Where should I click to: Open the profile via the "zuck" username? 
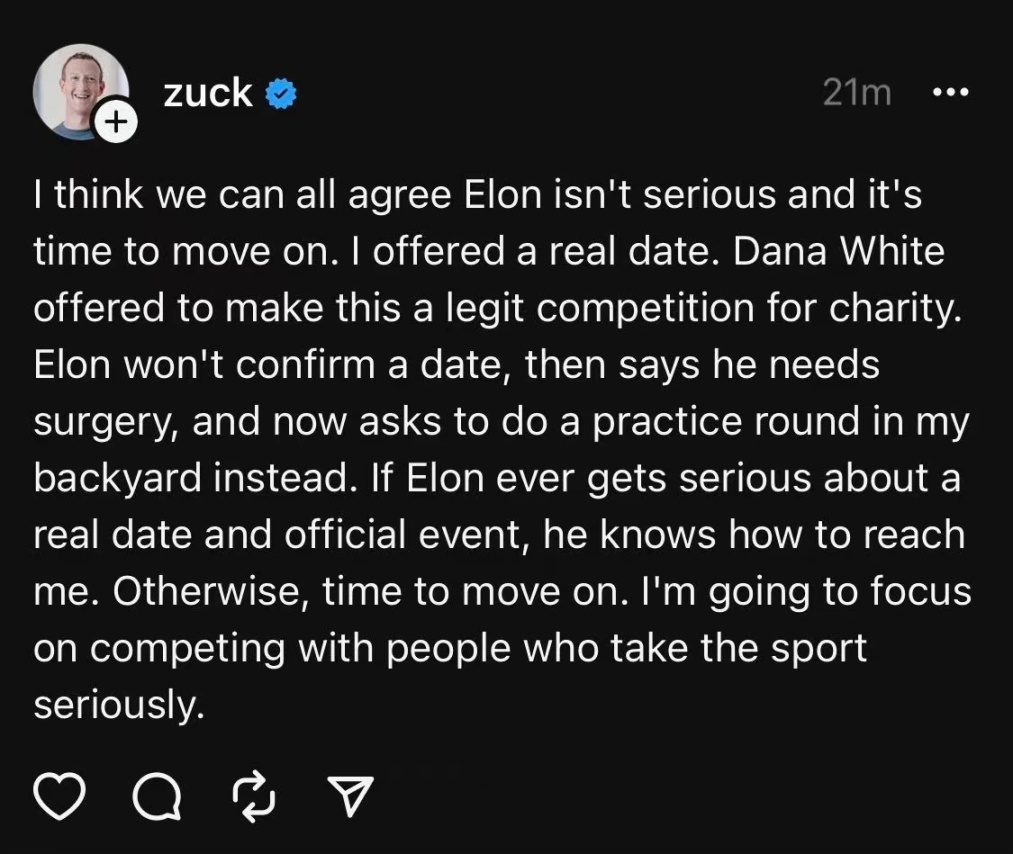[x=207, y=93]
